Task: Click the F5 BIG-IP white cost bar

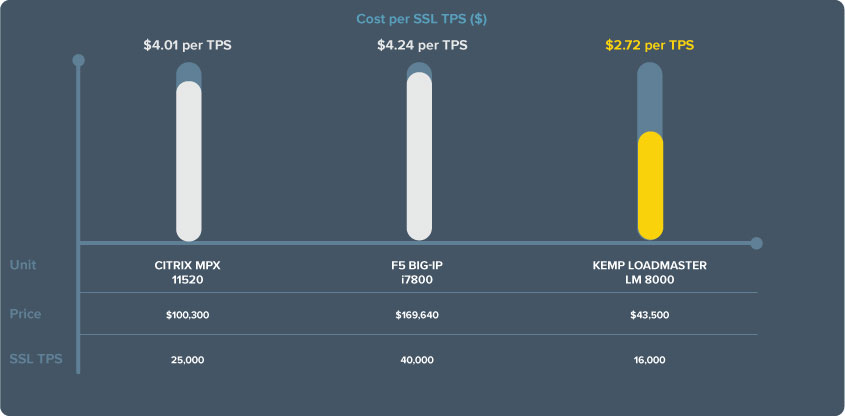Action: pos(419,155)
